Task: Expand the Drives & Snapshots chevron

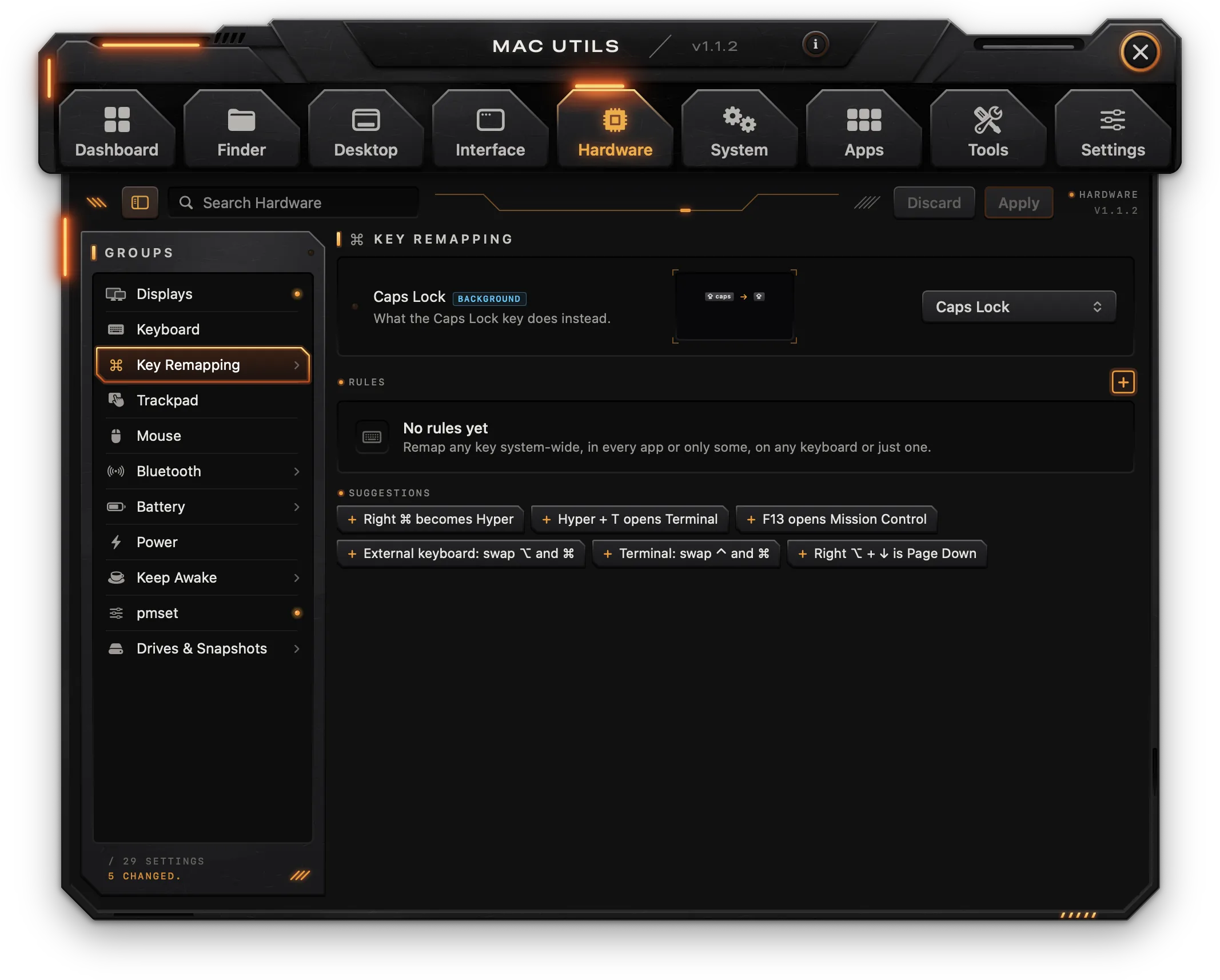Action: pos(297,648)
